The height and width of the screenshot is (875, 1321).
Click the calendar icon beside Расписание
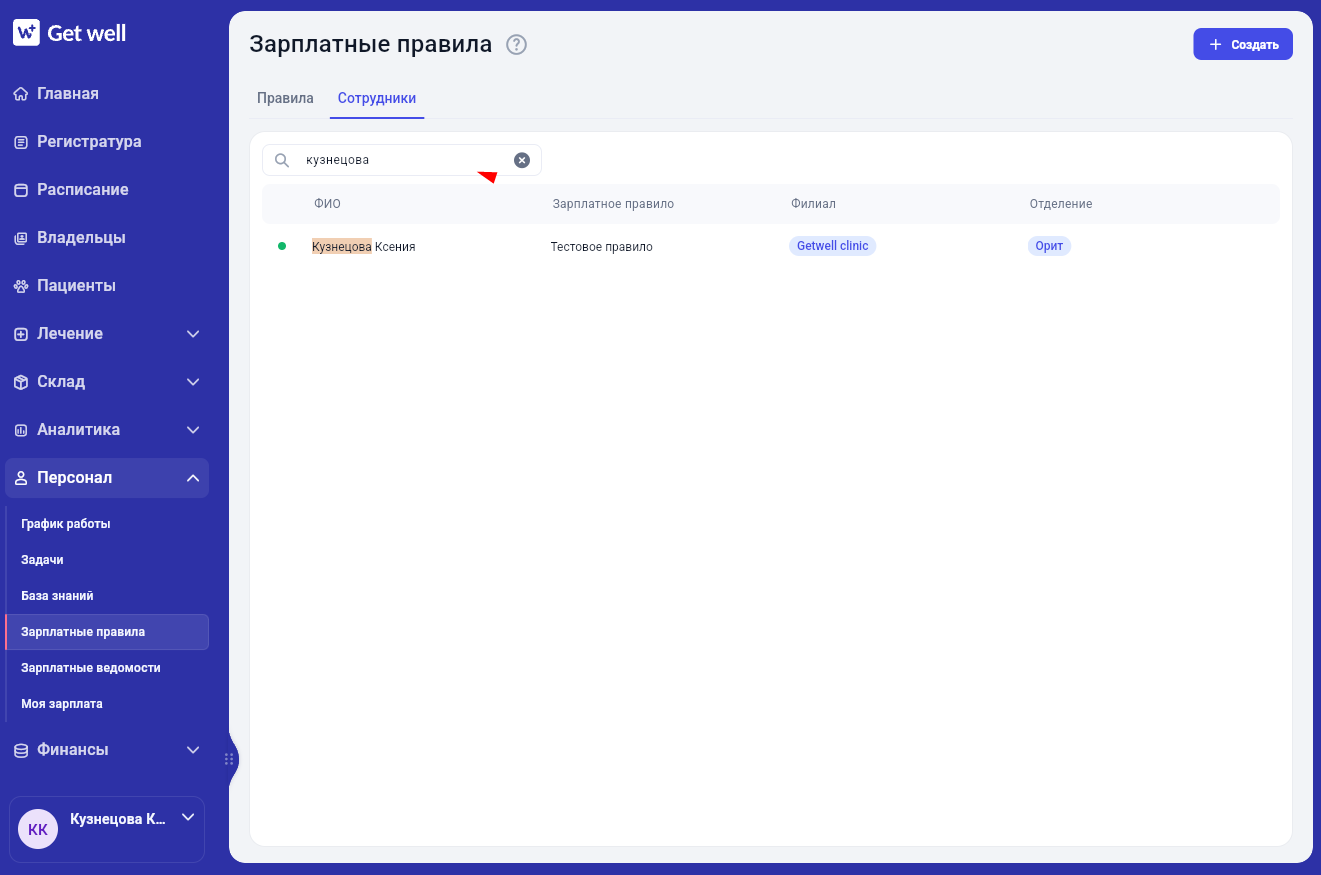pyautogui.click(x=21, y=190)
